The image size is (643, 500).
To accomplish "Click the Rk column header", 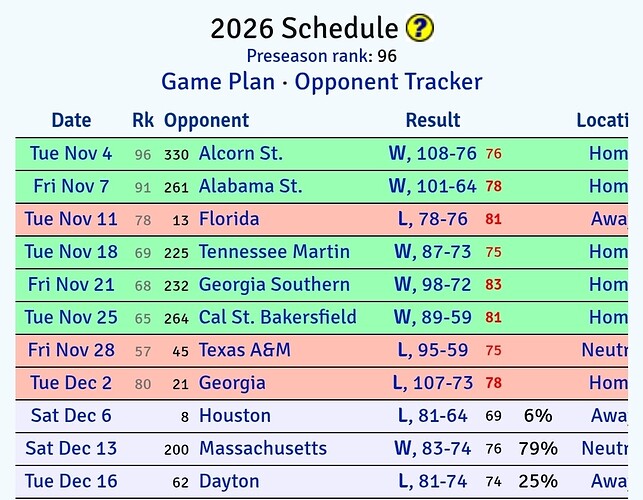I will point(143,120).
